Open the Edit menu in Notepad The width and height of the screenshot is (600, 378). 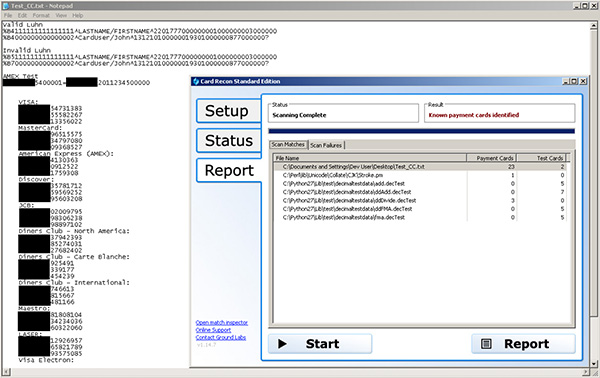[x=22, y=15]
